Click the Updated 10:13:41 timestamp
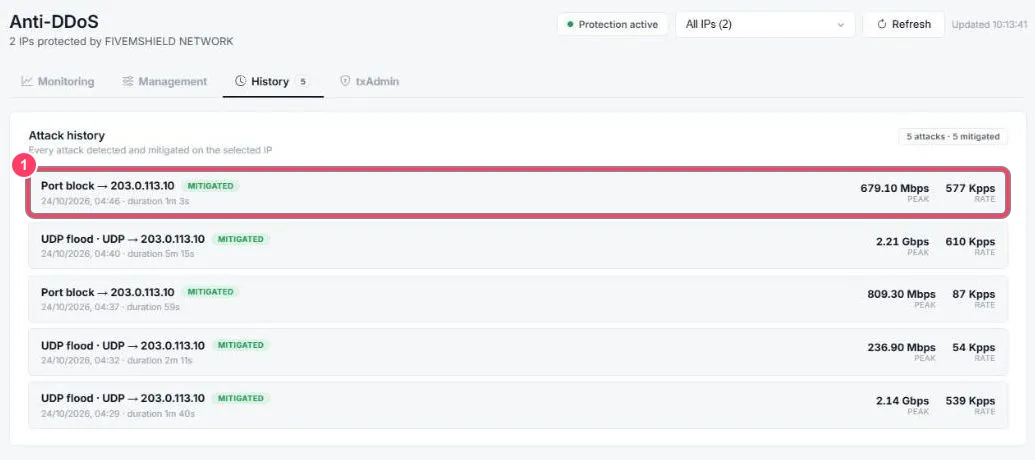This screenshot has height=460, width=1035. pos(989,24)
